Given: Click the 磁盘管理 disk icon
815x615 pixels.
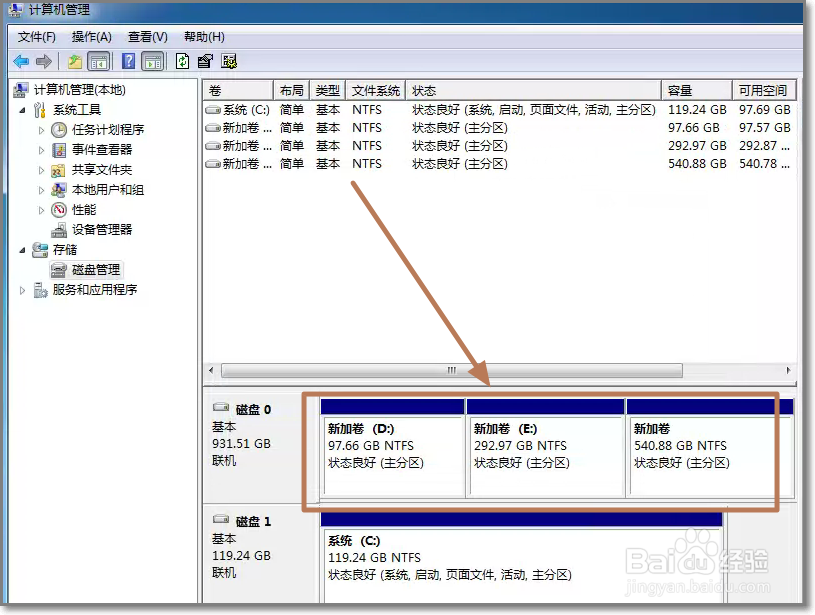Looking at the screenshot, I should point(59,270).
